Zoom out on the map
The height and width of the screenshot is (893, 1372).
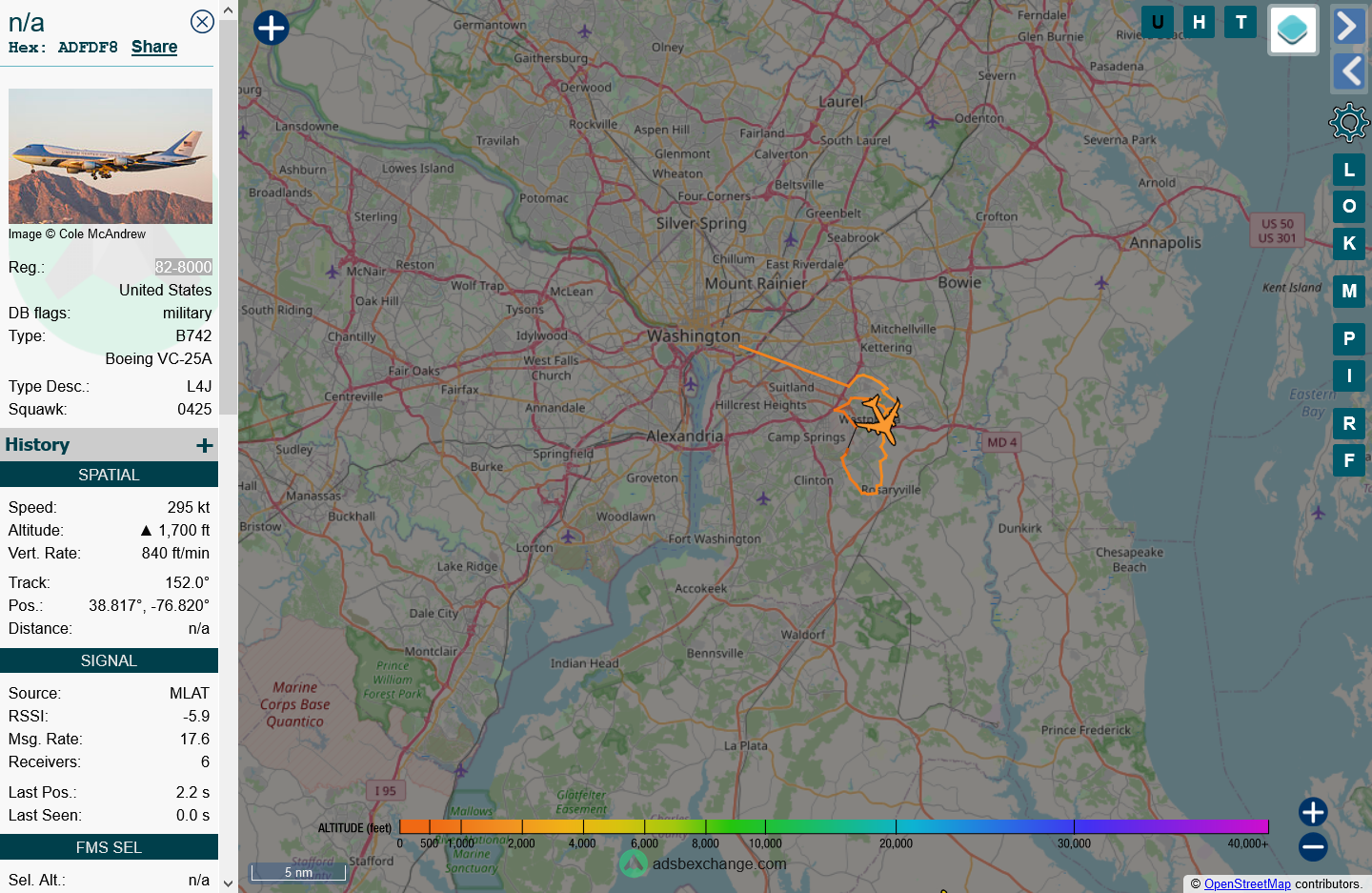[x=1313, y=846]
